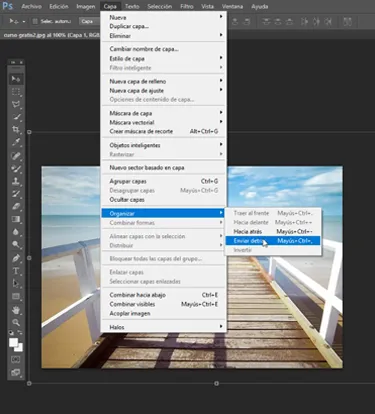The image size is (375, 414).
Task: Select the Eyedropper tool
Action: tap(16, 142)
